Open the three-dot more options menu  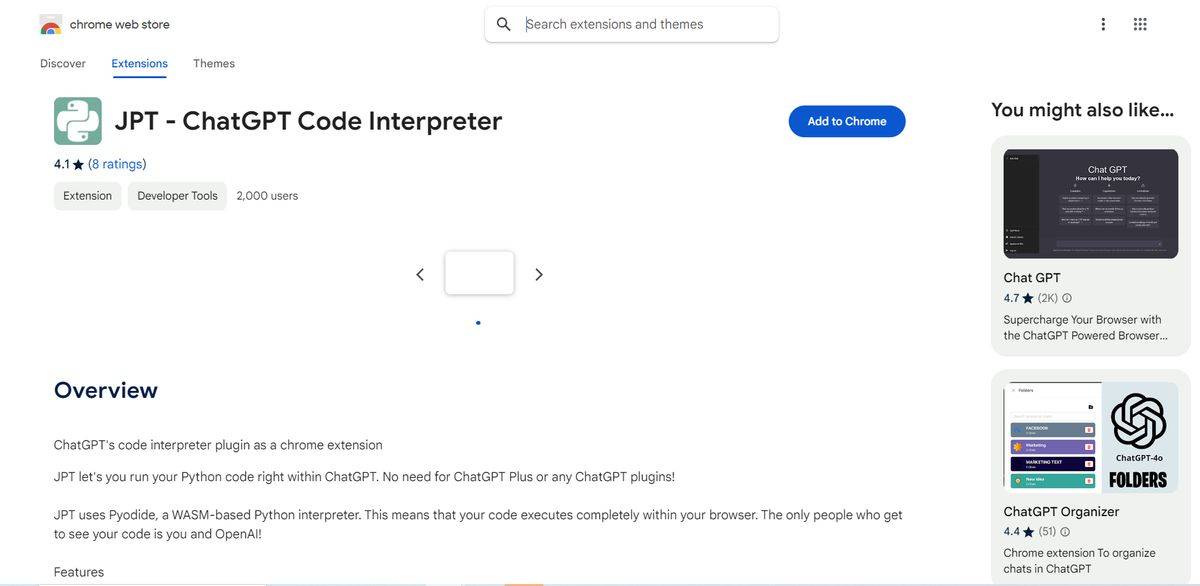1103,24
